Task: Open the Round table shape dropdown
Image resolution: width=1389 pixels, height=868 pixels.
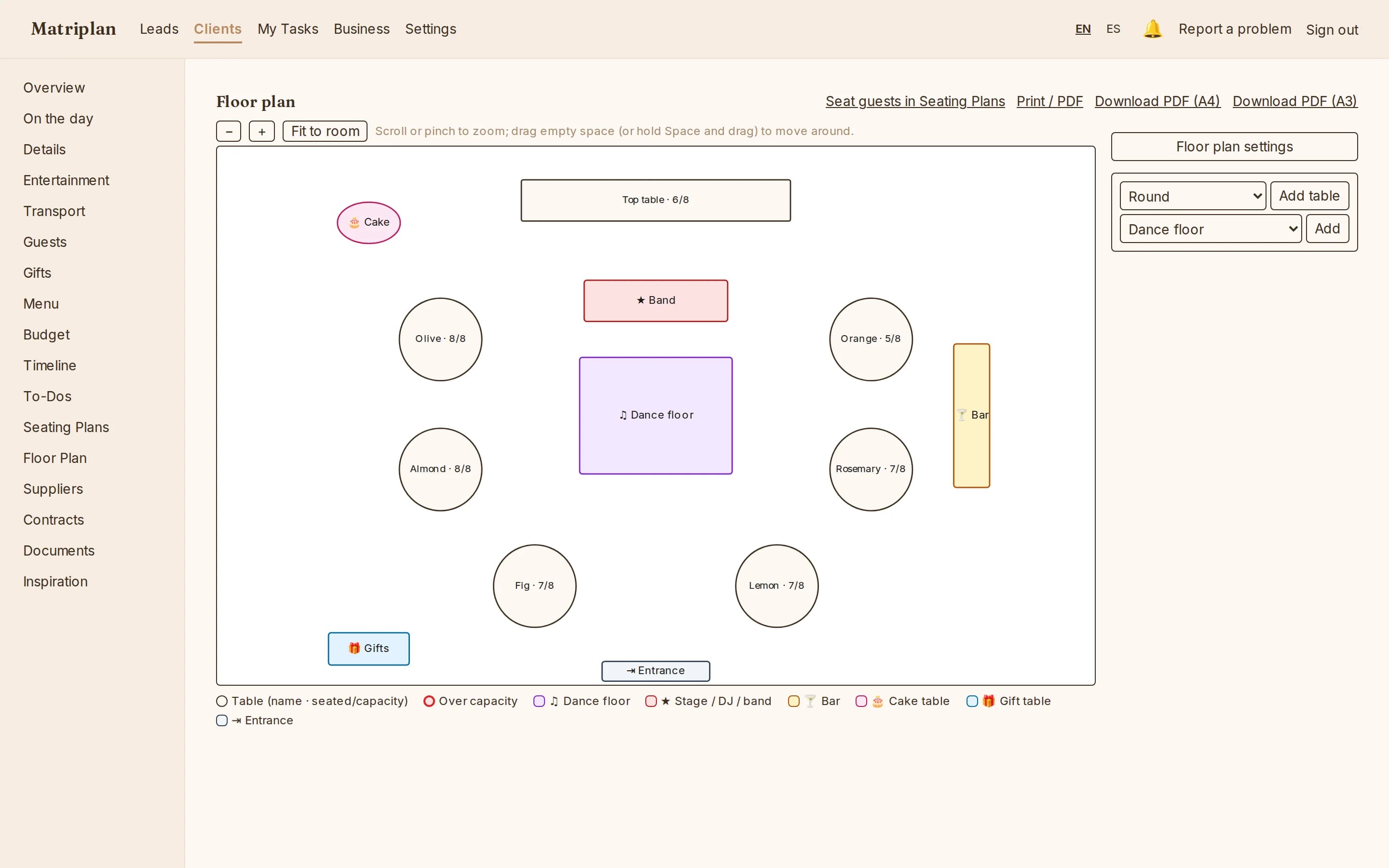Action: coord(1193,196)
